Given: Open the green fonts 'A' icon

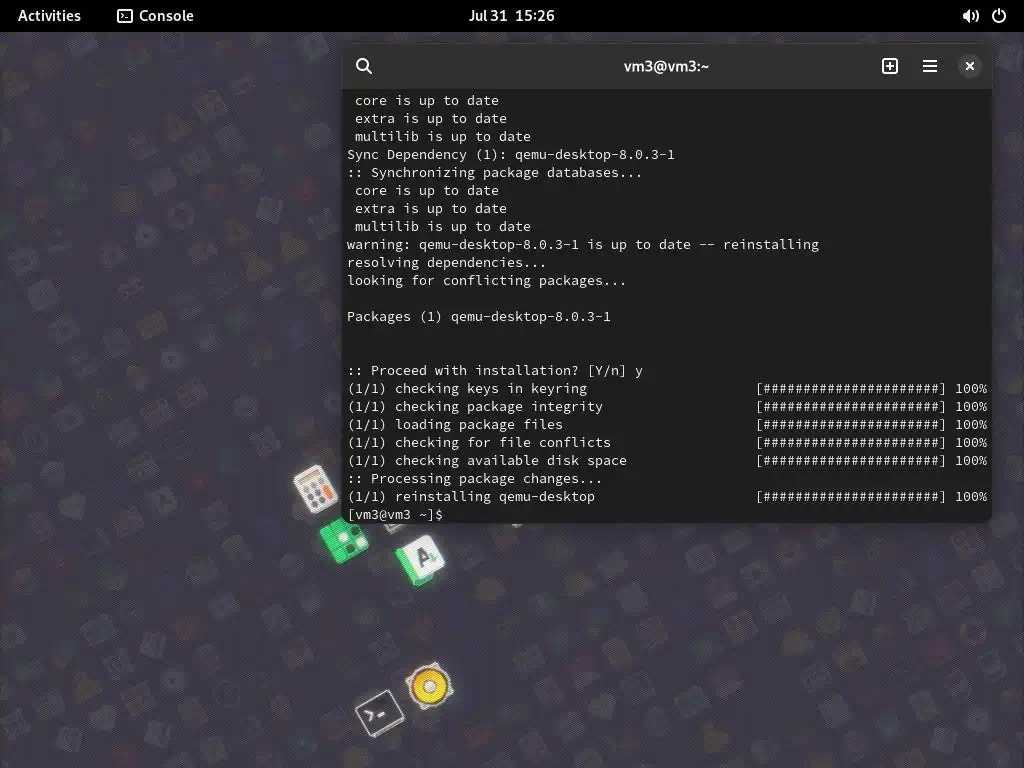Looking at the screenshot, I should click(x=420, y=560).
